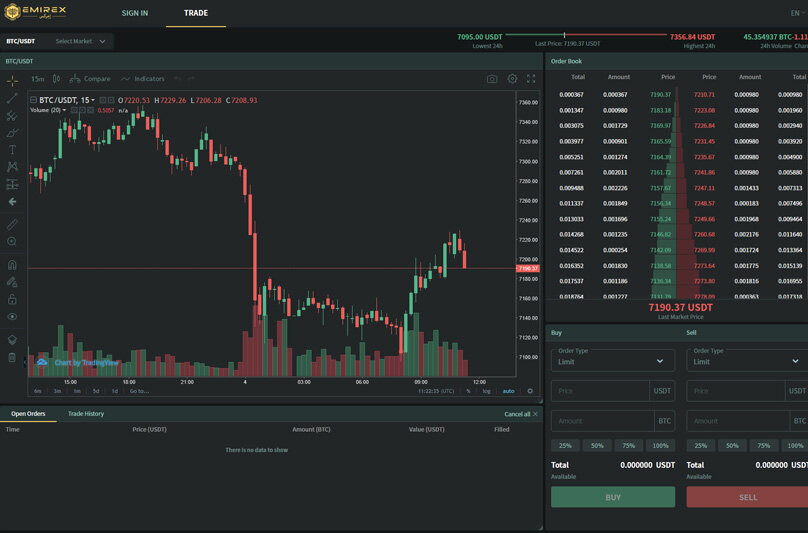Toggle hide all drawings eye icon

click(x=12, y=317)
